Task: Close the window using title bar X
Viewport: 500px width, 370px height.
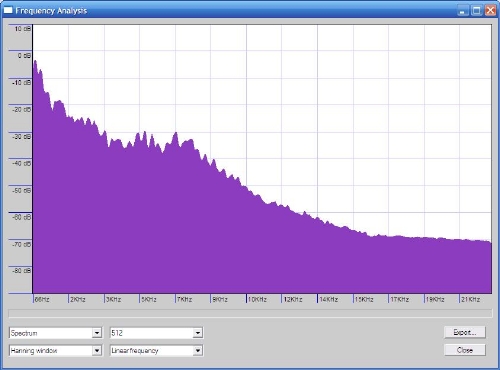Action: pos(490,10)
